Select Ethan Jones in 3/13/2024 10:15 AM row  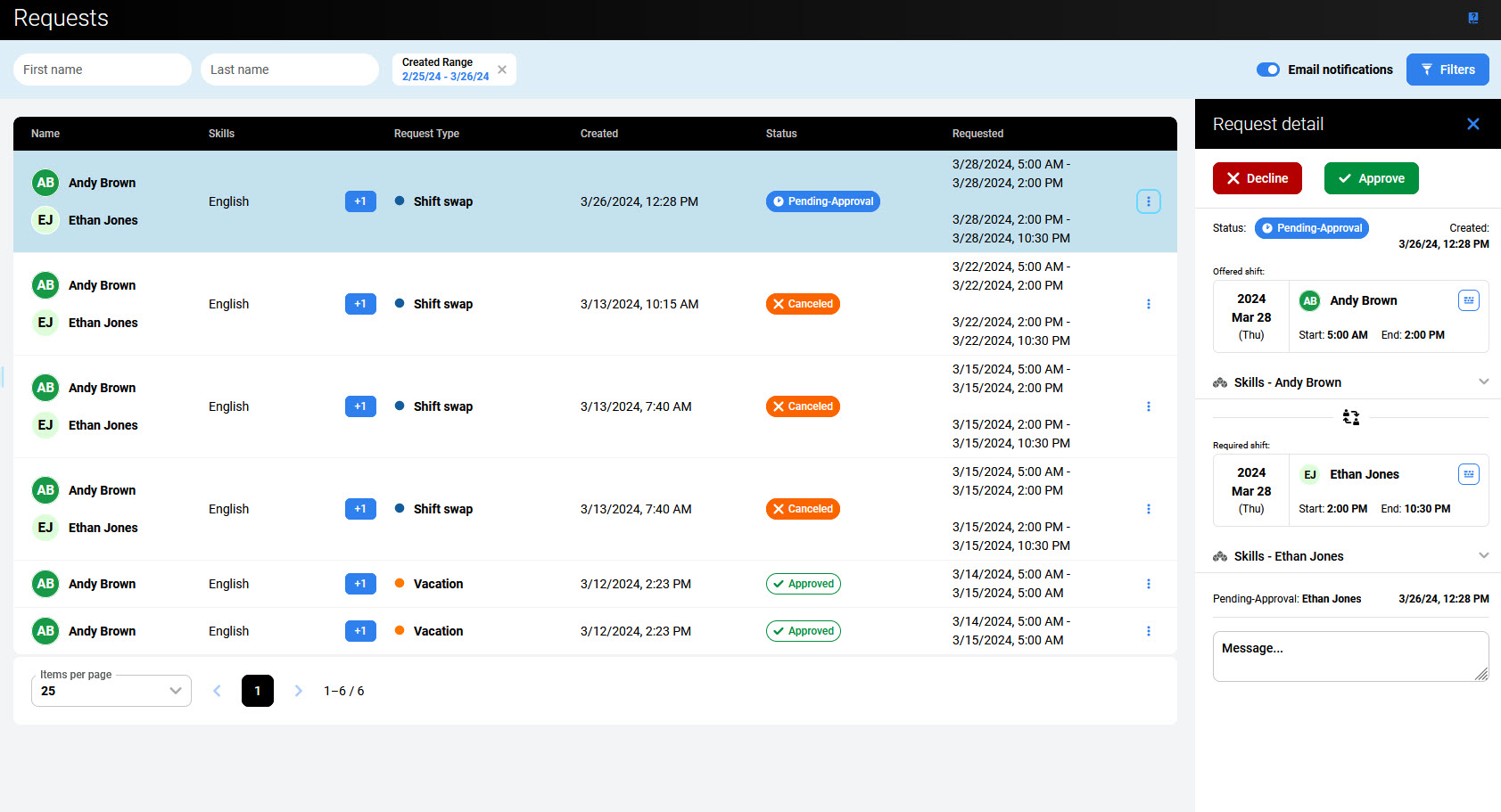click(103, 323)
